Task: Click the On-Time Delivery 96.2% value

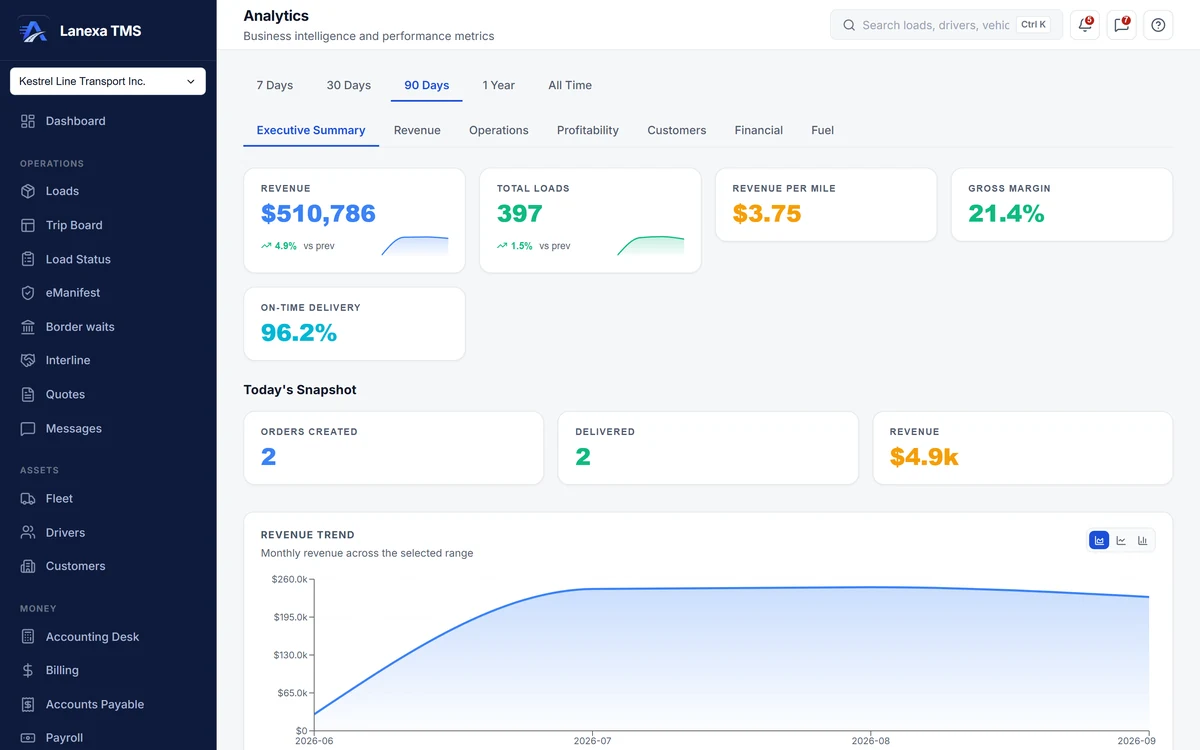Action: pyautogui.click(x=299, y=333)
